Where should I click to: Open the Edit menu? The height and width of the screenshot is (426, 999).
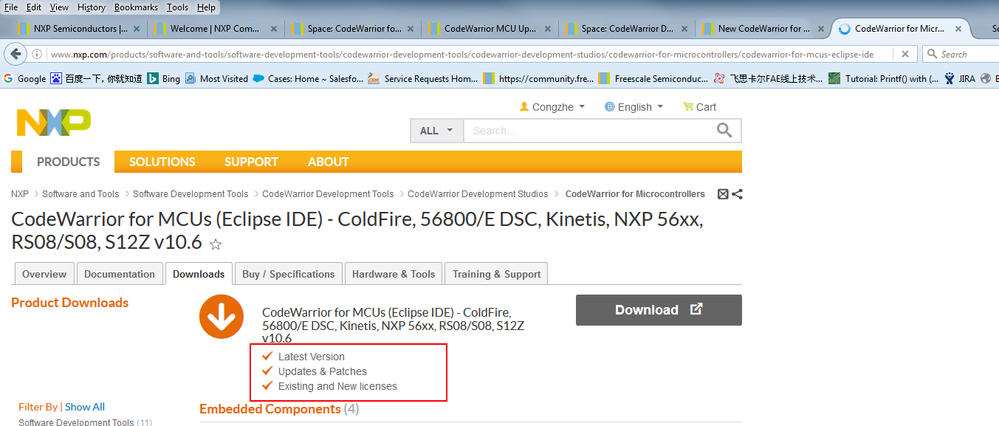coord(34,8)
